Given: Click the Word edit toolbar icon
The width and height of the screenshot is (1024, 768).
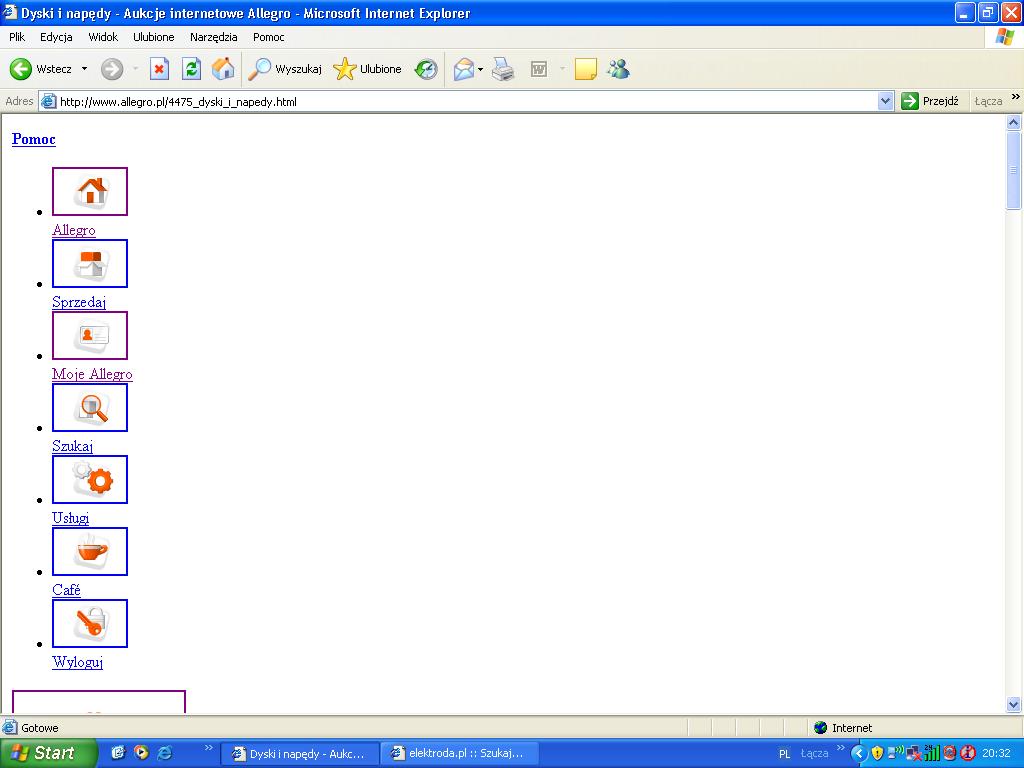Looking at the screenshot, I should pos(539,69).
